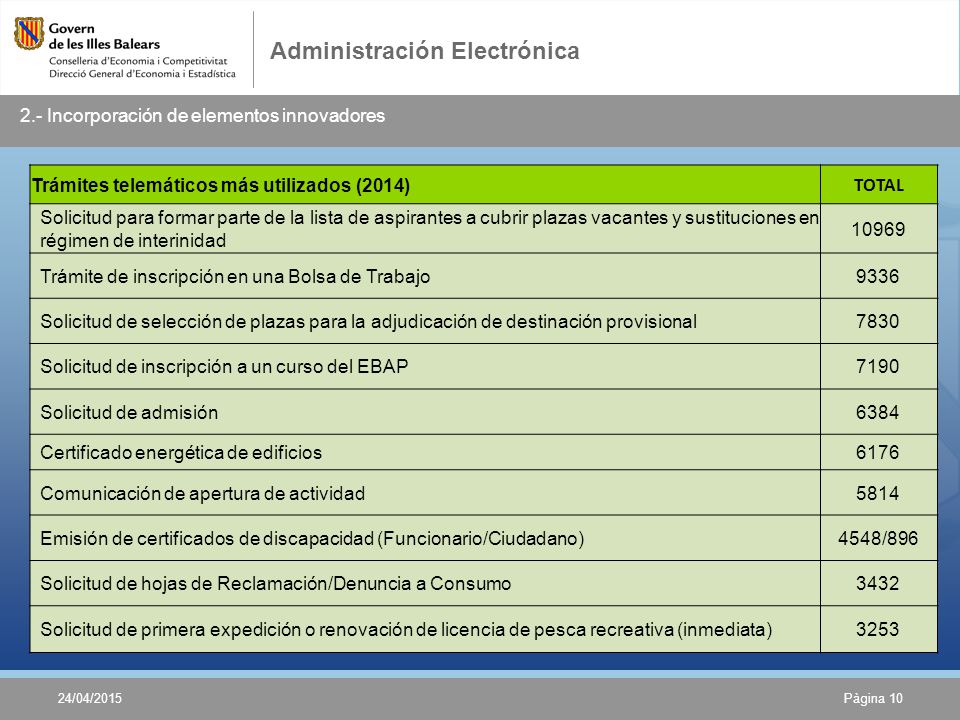Select 'Solicitud de admisión' row text
Viewport: 960px width, 720px height.
[x=129, y=412]
